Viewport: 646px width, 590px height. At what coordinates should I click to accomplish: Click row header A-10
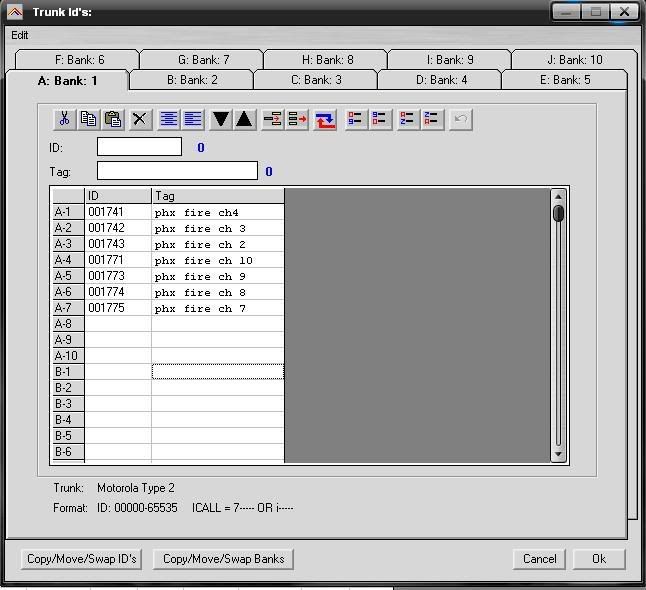68,356
